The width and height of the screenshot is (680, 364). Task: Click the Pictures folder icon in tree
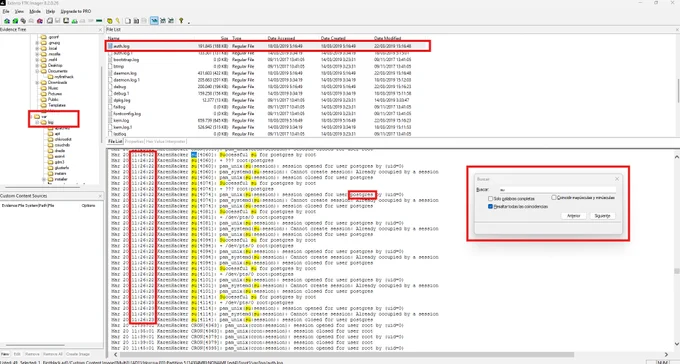point(44,93)
